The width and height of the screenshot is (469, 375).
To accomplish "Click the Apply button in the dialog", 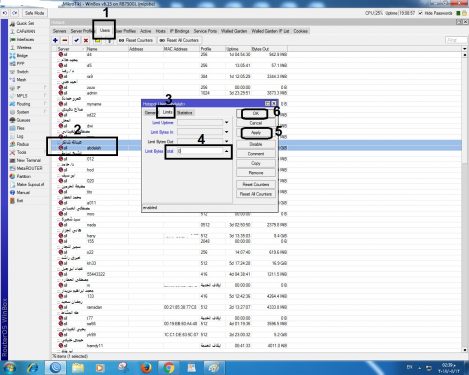I will pos(256,133).
